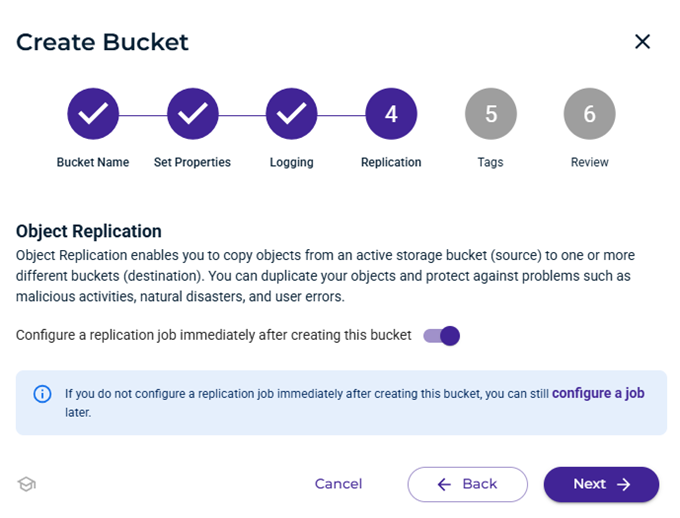680x518 pixels.
Task: Click the Set Properties step label
Action: (192, 162)
